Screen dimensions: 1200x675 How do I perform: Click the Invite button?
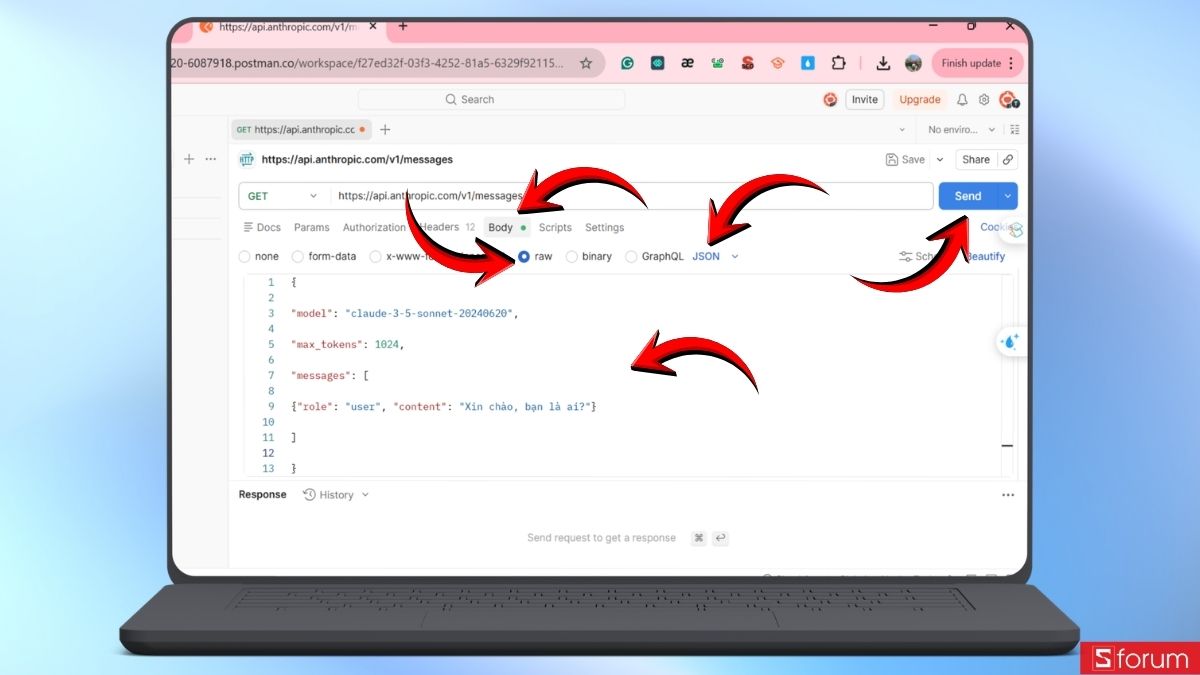(865, 100)
